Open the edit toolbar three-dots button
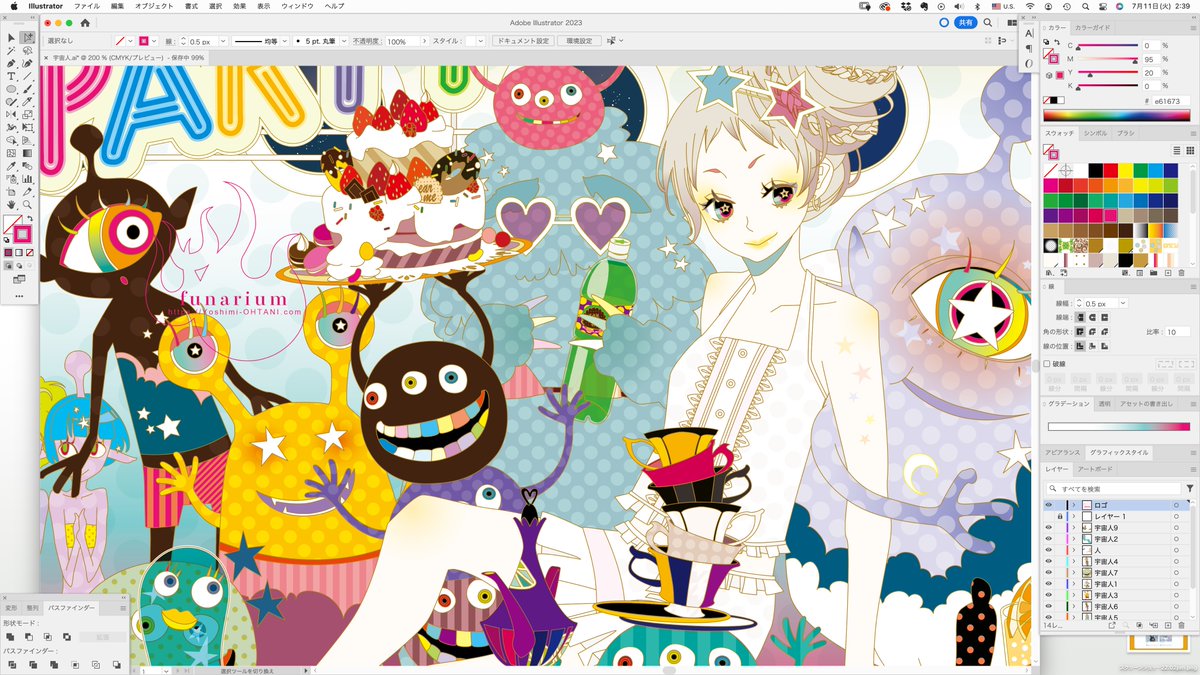 [x=19, y=296]
